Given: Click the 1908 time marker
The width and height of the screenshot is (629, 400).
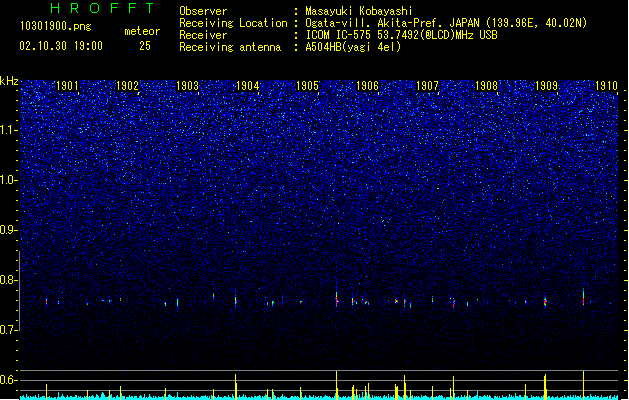Looking at the screenshot, I should click(486, 86).
